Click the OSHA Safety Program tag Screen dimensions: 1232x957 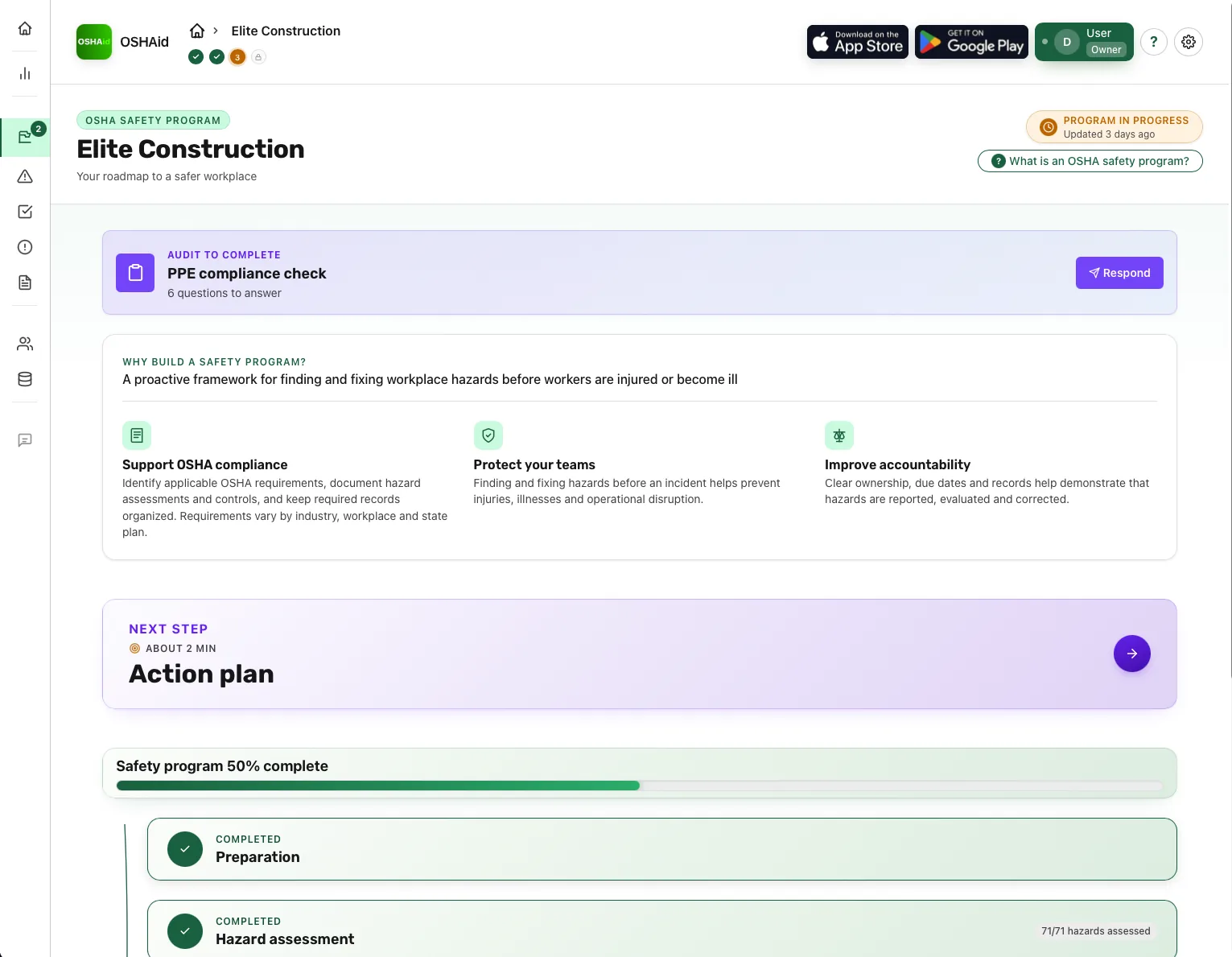153,120
